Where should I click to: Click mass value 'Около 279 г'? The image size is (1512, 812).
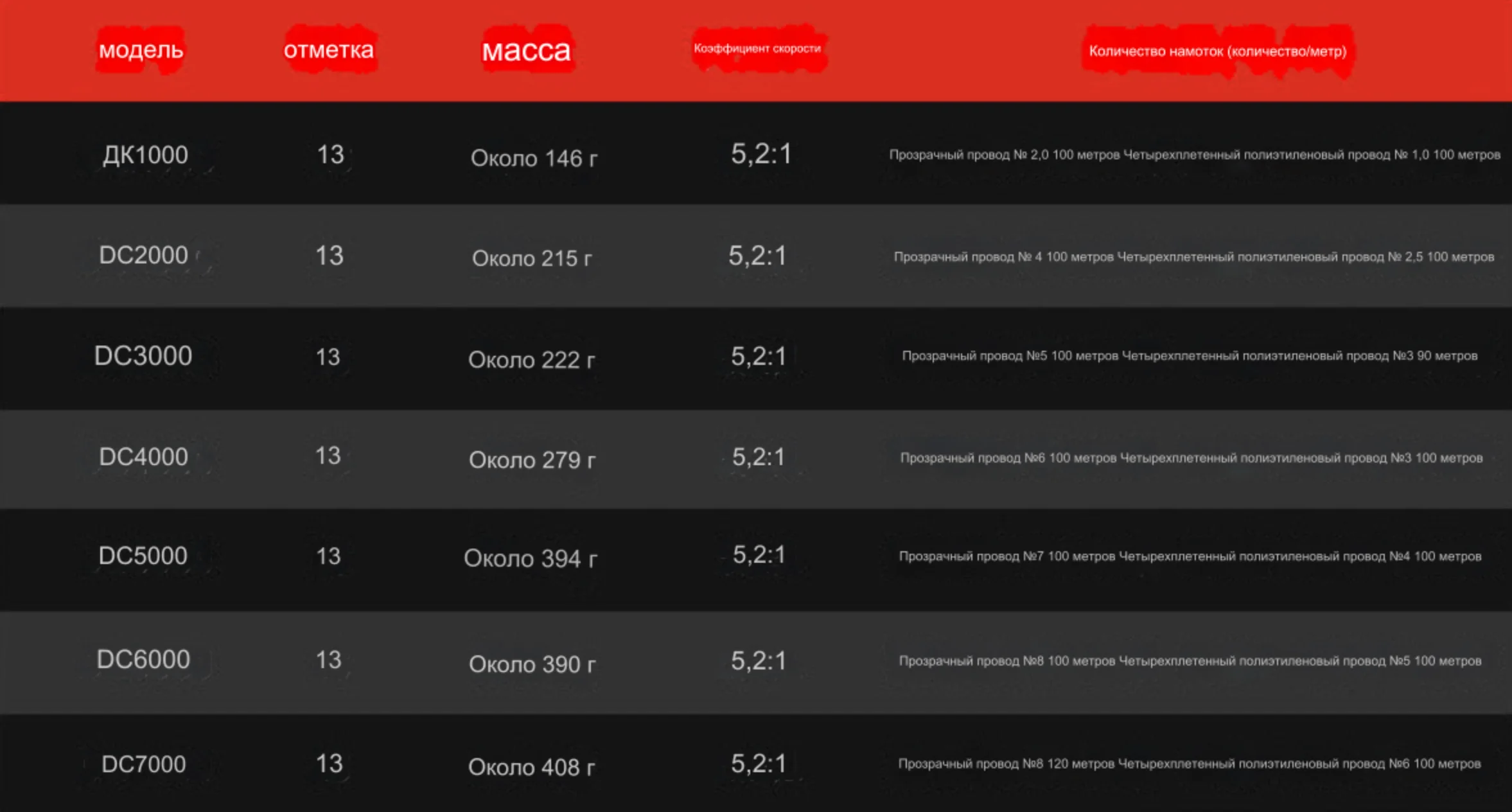click(x=532, y=460)
